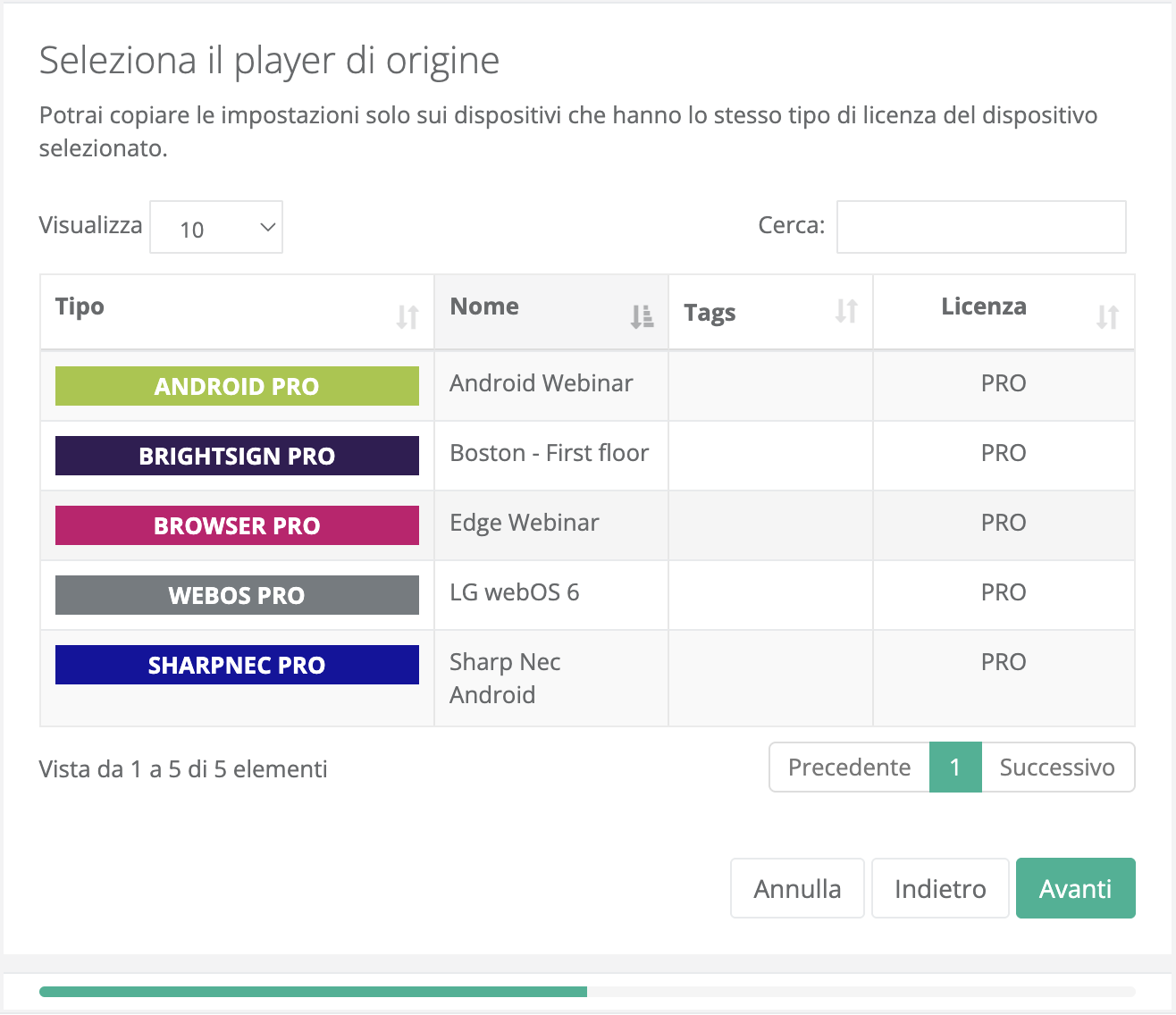Select the ANDROID PRO badge
The height and width of the screenshot is (1015, 1176).
pos(236,386)
